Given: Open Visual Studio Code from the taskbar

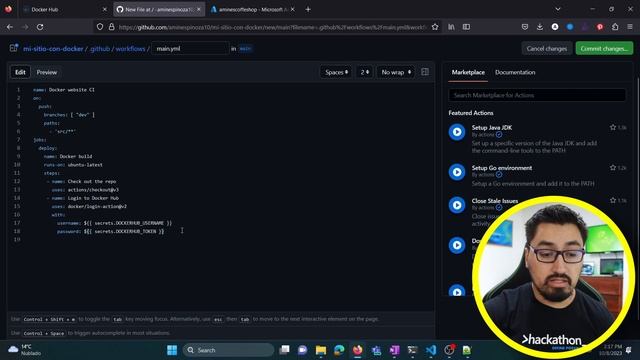Looking at the screenshot, I should tap(431, 350).
